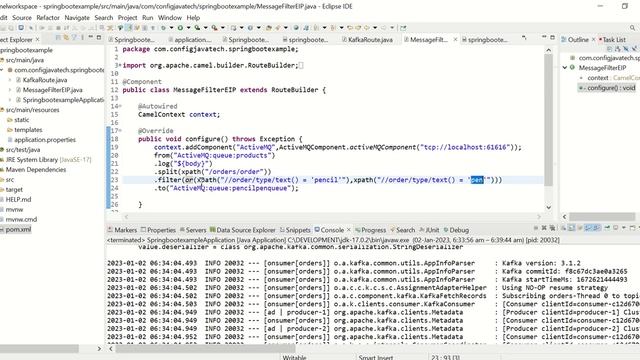Open the Run icon dropdown arrow

pos(188,28)
